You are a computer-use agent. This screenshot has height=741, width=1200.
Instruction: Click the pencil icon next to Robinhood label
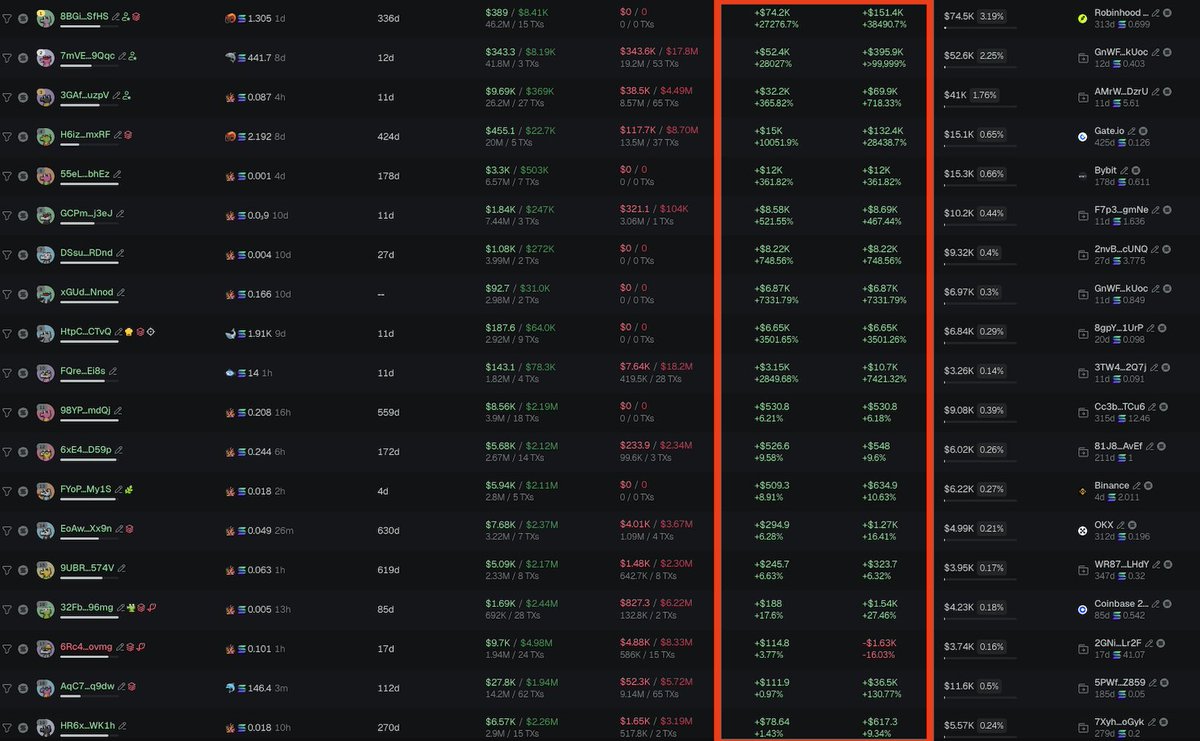click(x=1155, y=13)
